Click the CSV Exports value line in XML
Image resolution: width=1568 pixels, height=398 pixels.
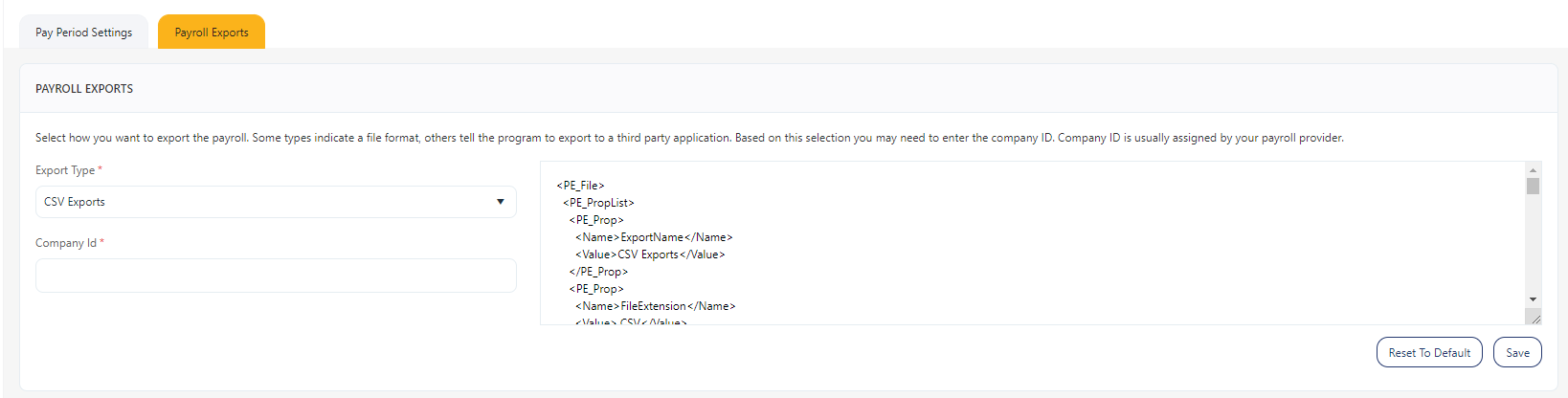pos(650,254)
